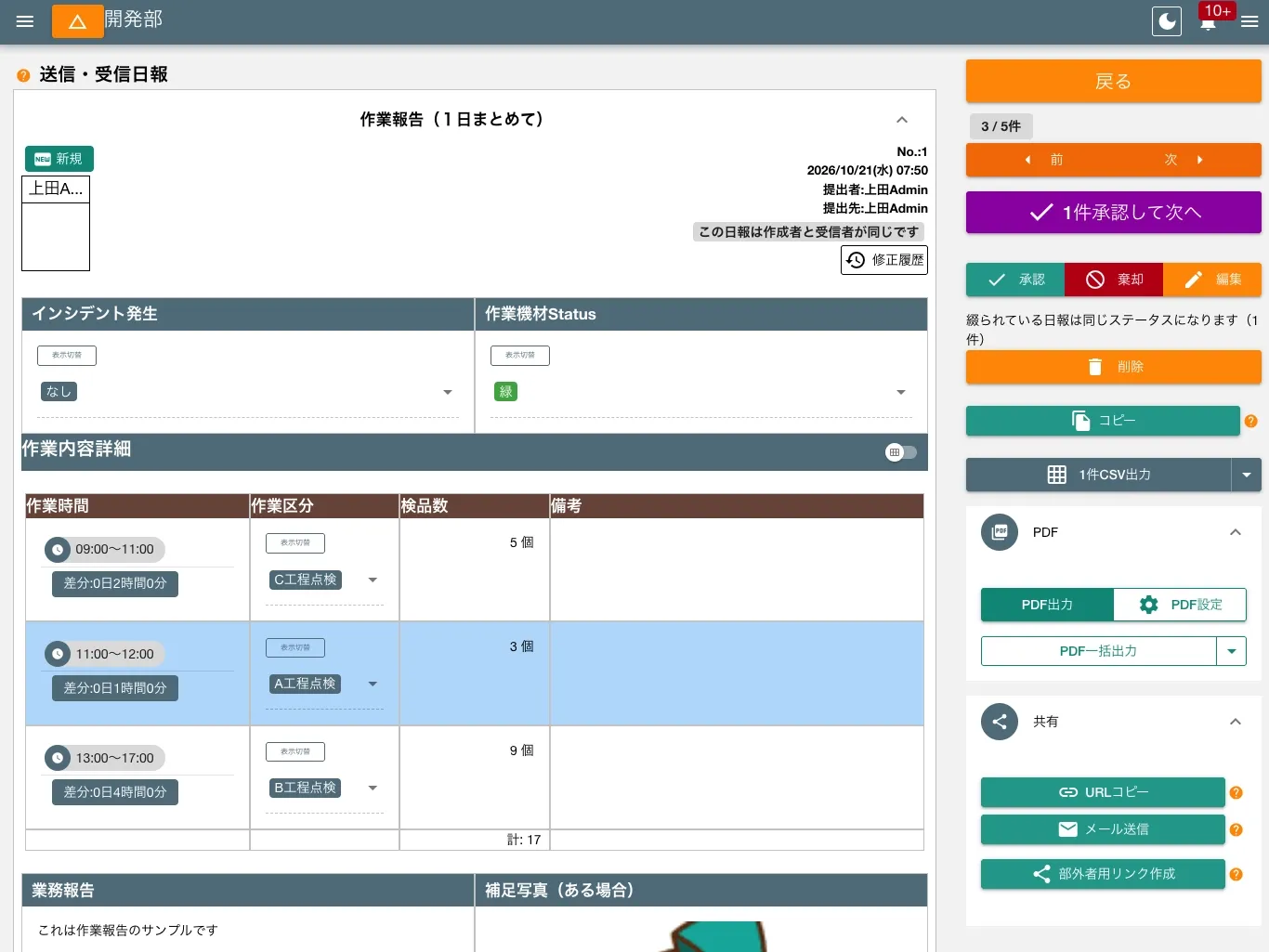Select the PDF出力 tab
Viewport: 1269px width, 952px height.
(1047, 605)
